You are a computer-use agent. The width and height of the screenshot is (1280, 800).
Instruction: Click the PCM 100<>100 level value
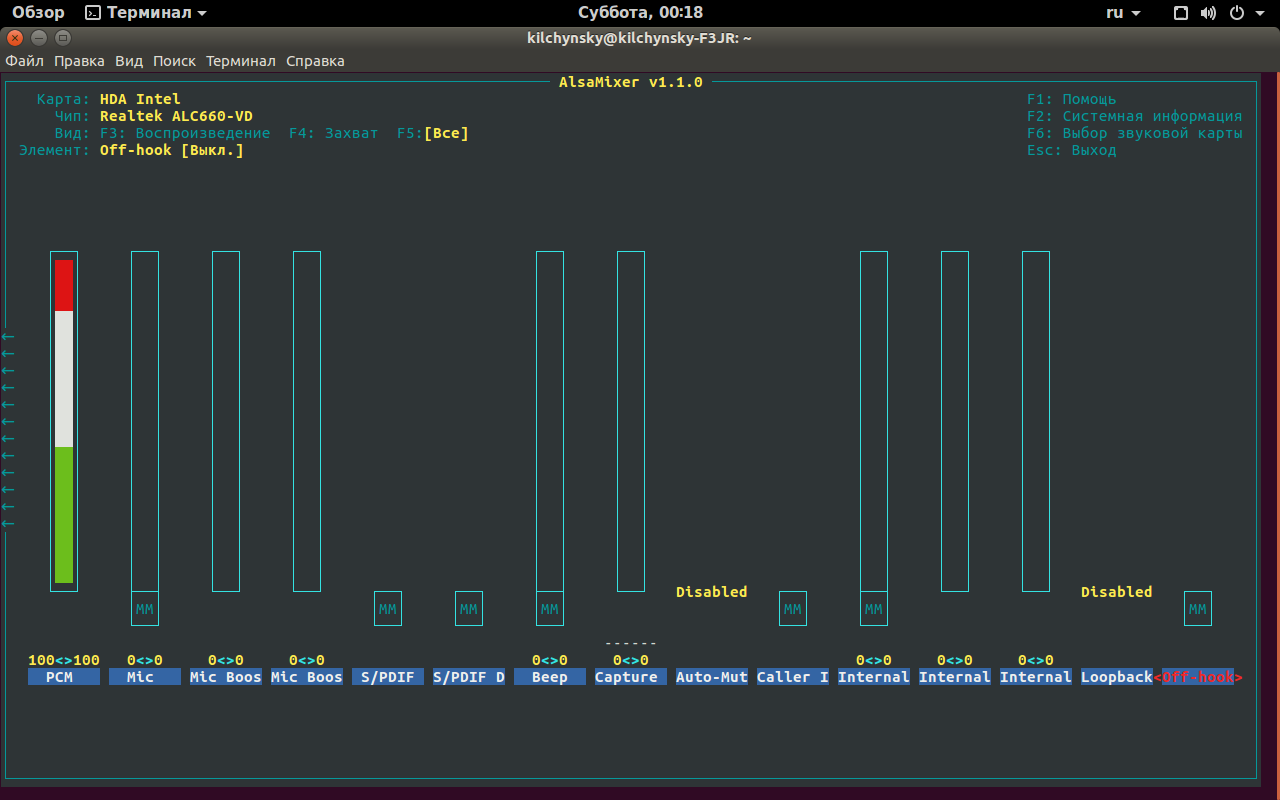click(x=64, y=660)
